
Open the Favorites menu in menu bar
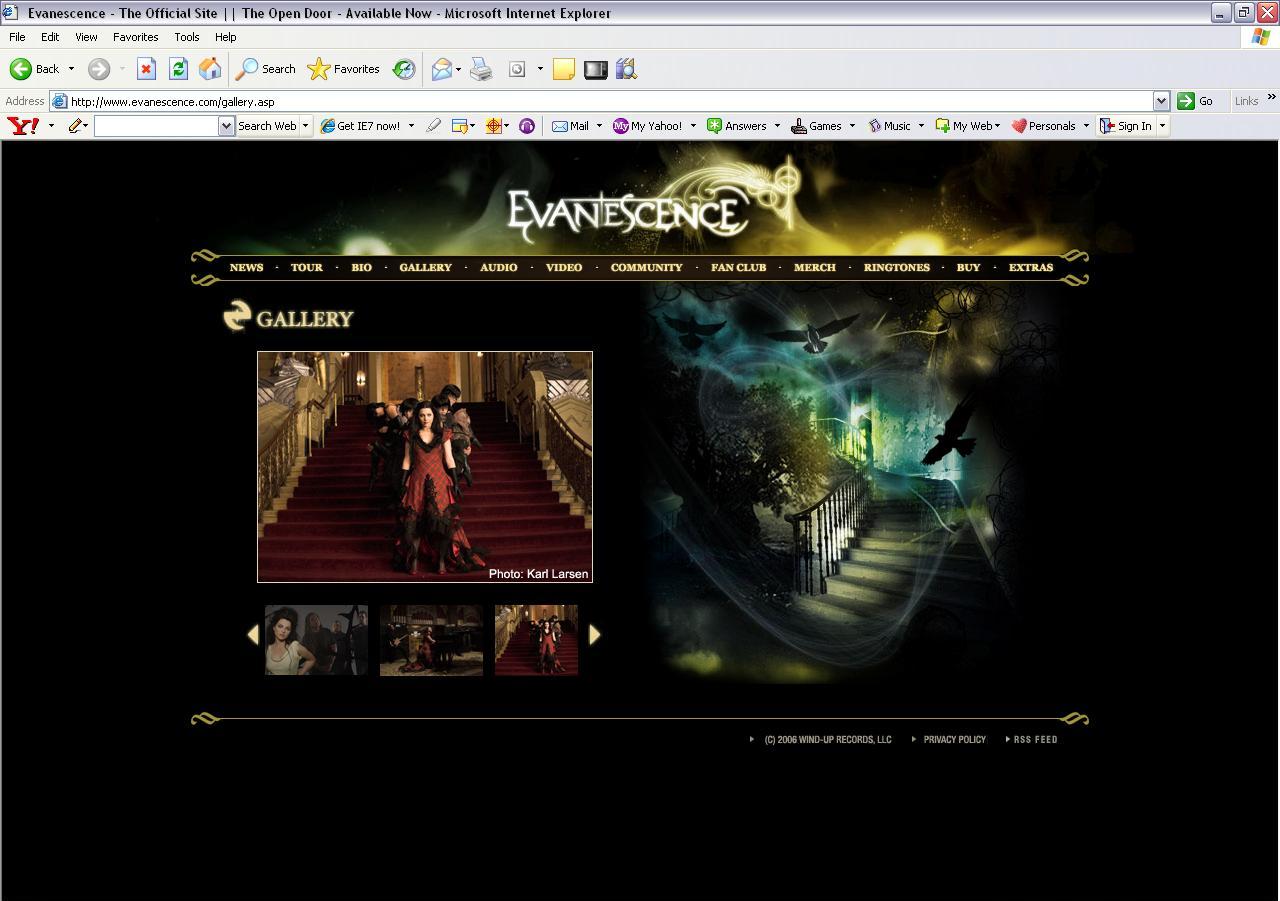tap(135, 37)
